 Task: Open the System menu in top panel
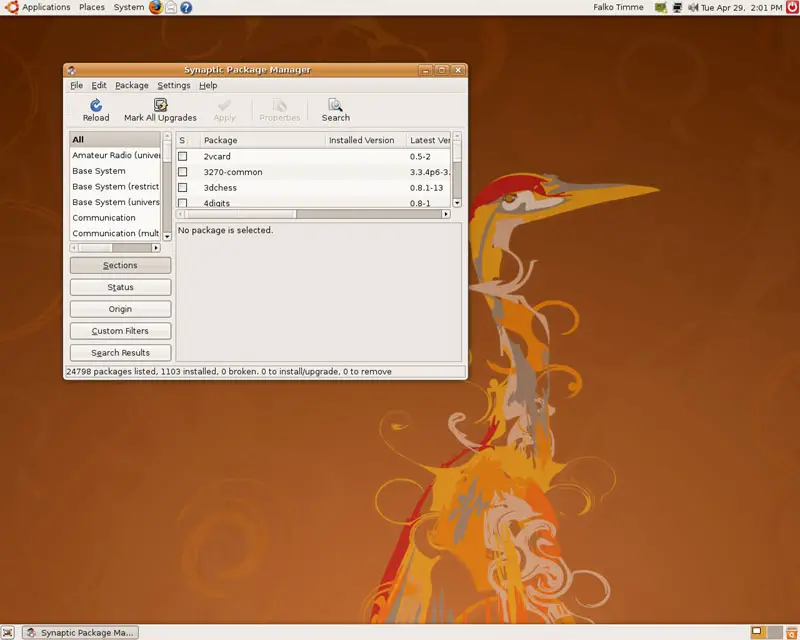(x=128, y=7)
